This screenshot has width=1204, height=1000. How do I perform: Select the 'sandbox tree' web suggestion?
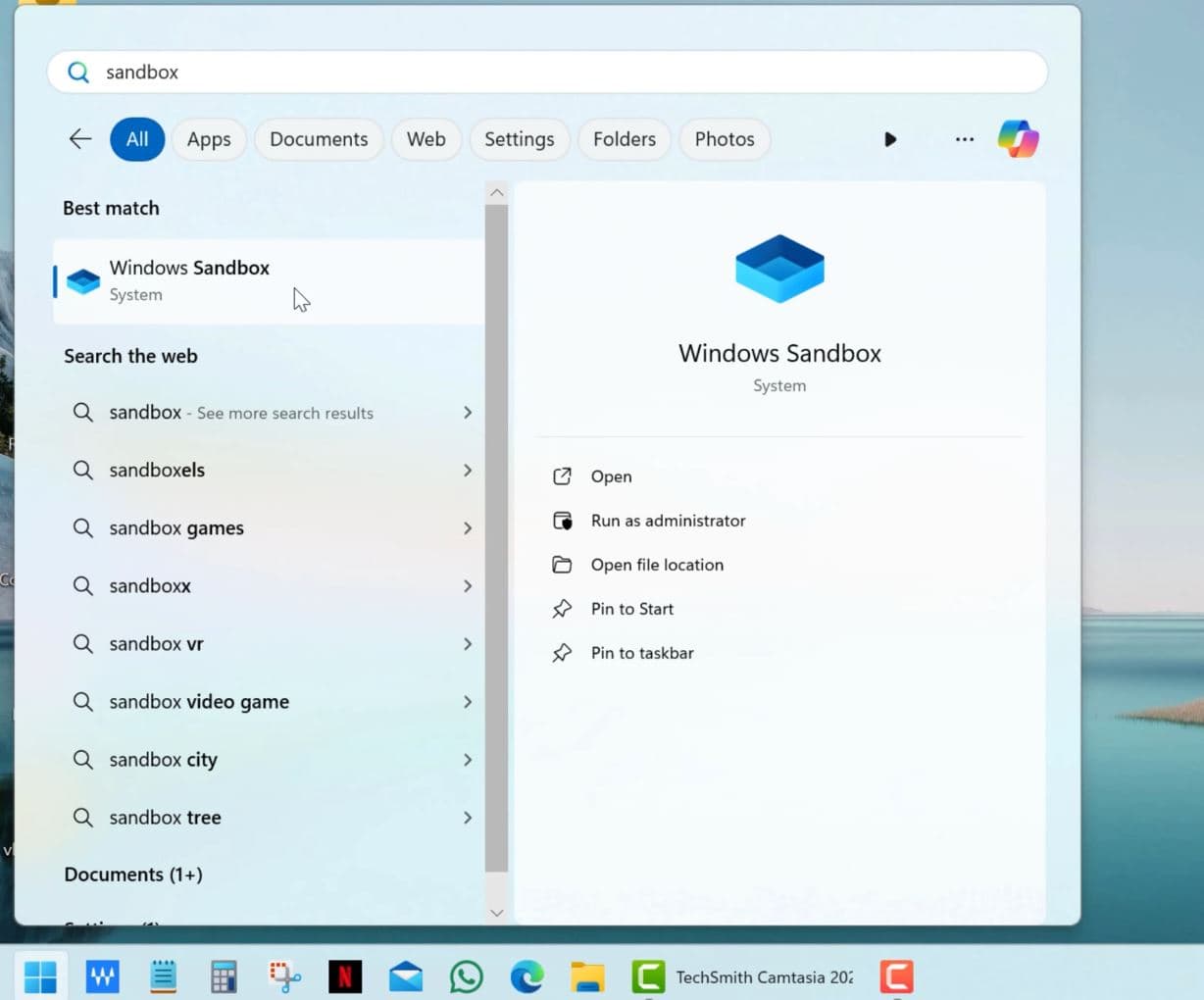pyautogui.click(x=269, y=818)
